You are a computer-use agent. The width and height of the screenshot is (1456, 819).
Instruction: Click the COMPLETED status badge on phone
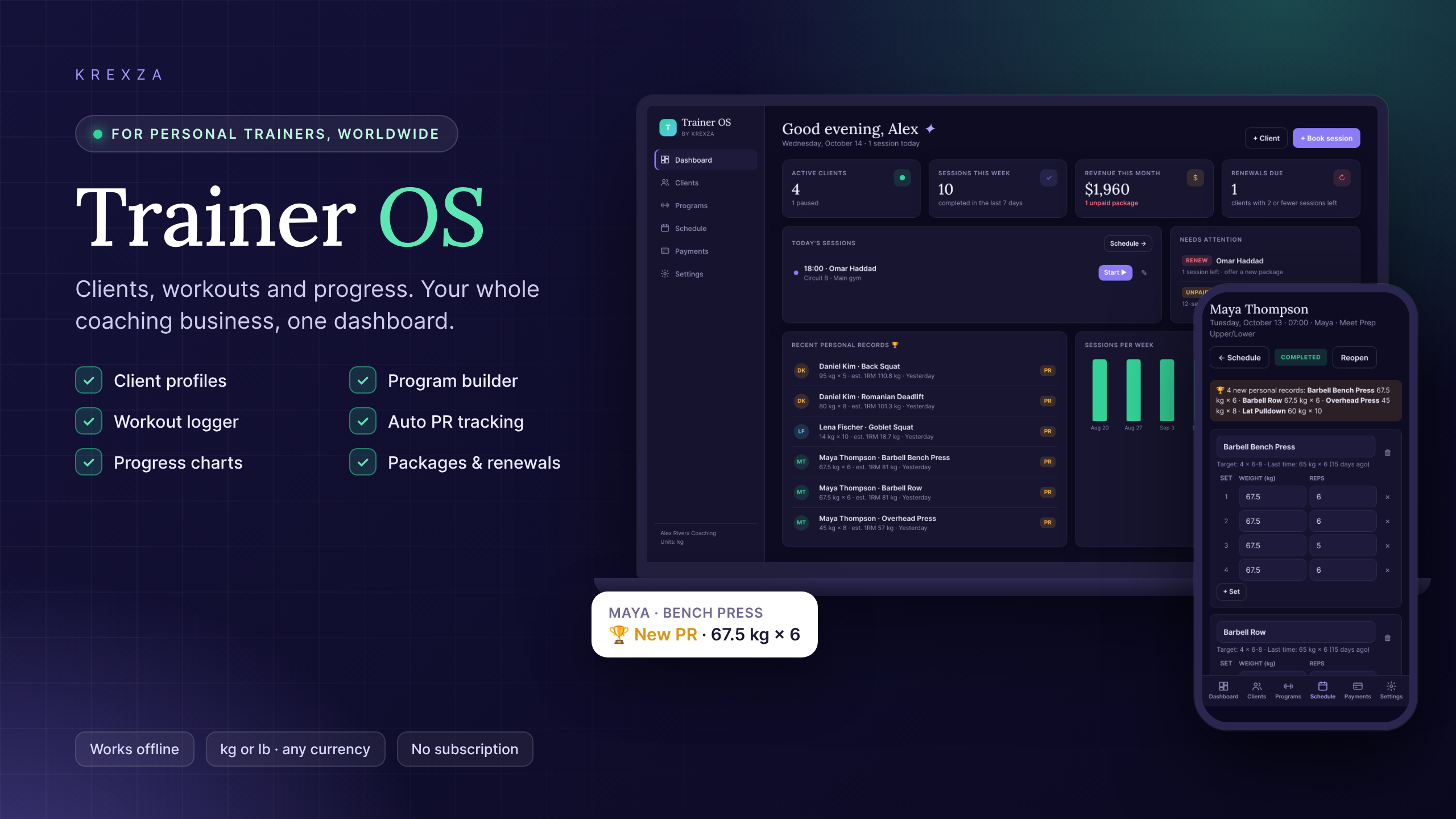pos(1300,357)
